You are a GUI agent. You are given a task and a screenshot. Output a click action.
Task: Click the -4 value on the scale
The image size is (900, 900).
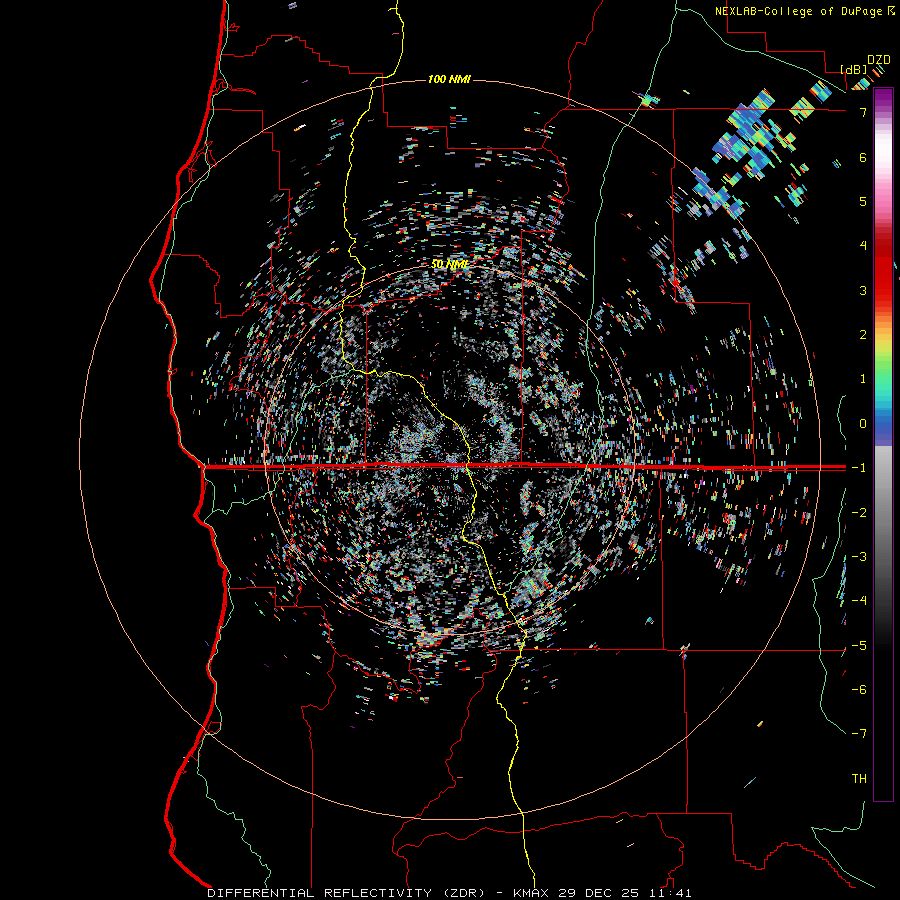(859, 600)
